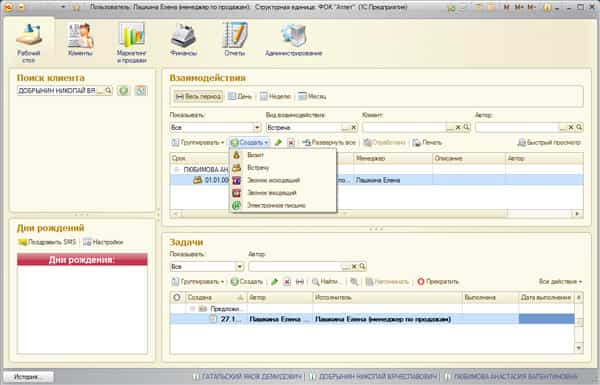Expand the Группировать dropdown in Задачи
Screen dimensions: 600x385
click(x=198, y=282)
